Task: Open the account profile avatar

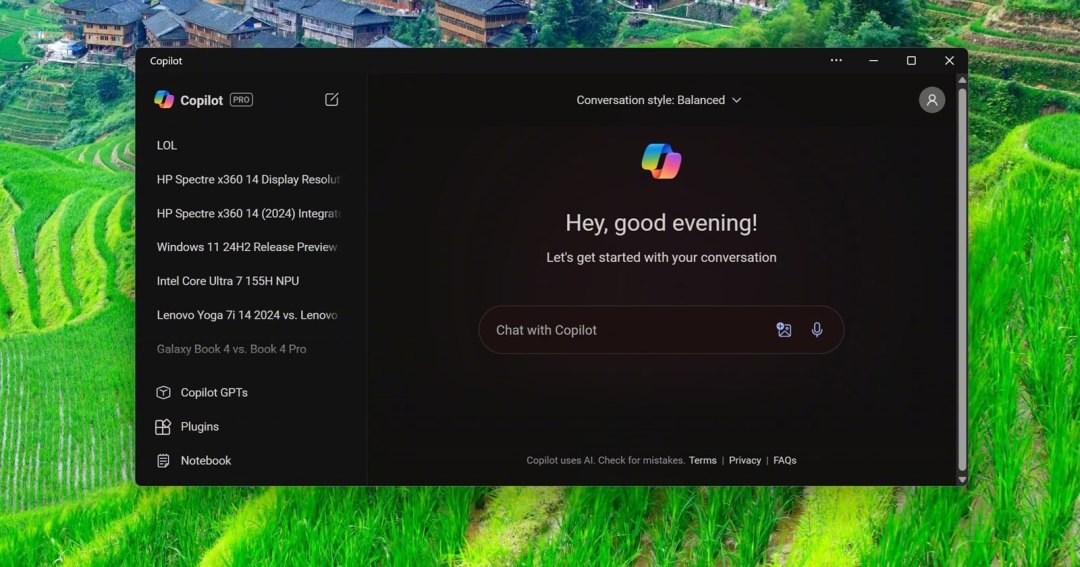Action: [x=931, y=100]
